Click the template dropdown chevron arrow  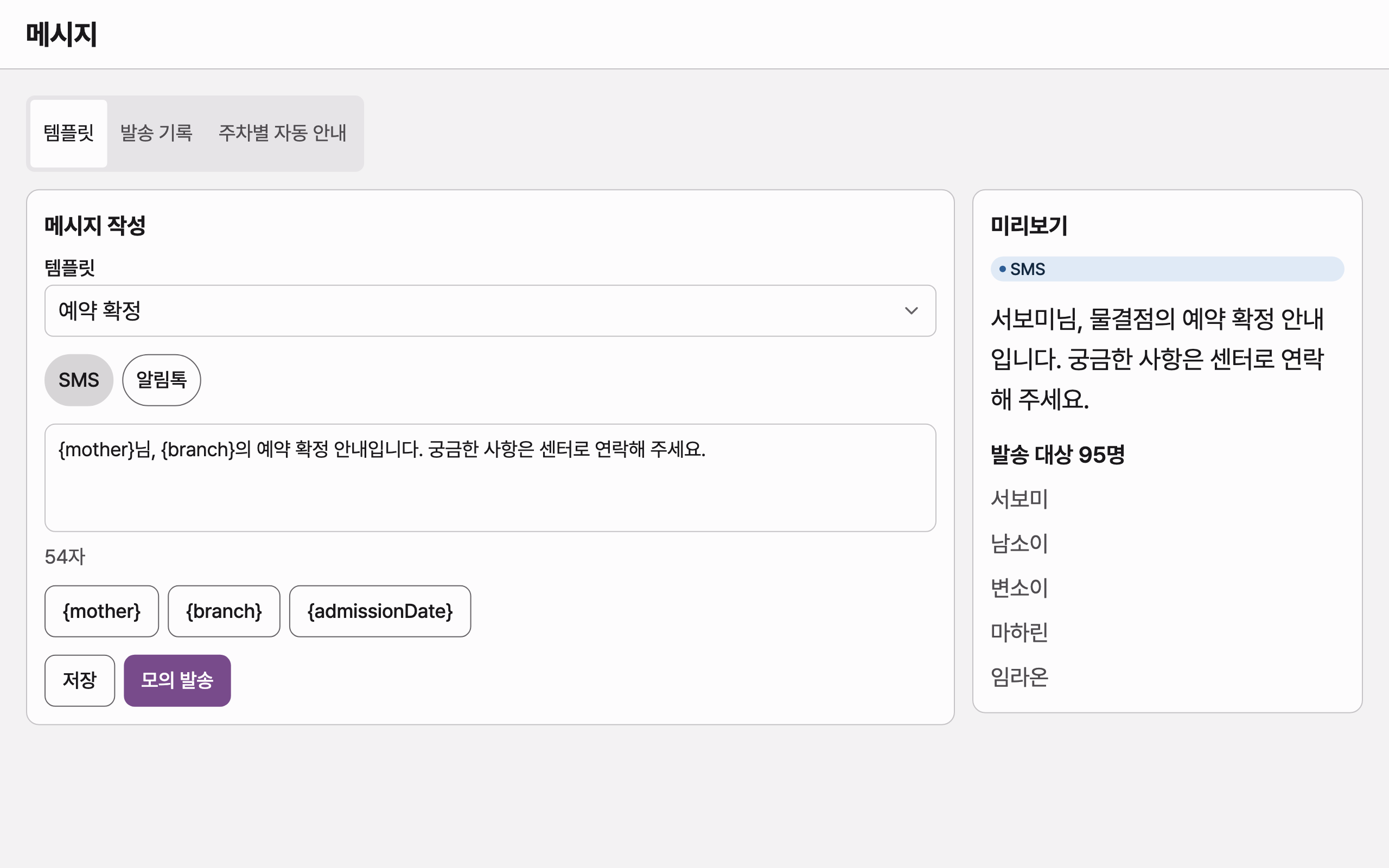(x=911, y=310)
